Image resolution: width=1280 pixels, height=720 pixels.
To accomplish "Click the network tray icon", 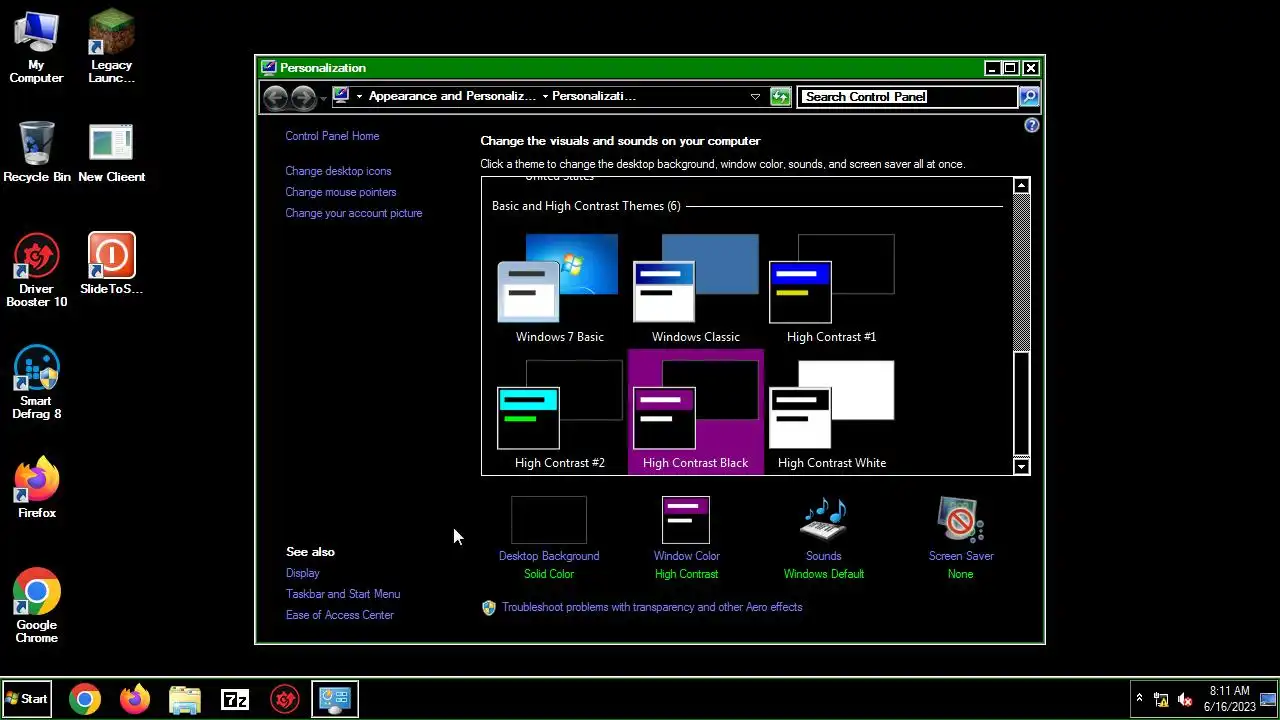I will [x=1161, y=699].
